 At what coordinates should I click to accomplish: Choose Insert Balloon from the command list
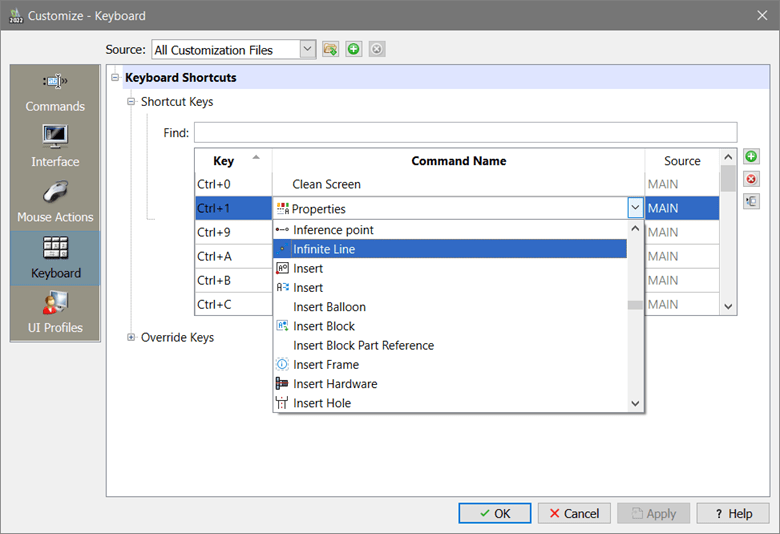450,307
